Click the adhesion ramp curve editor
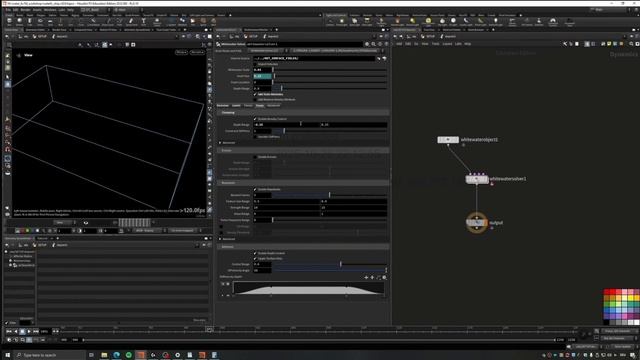The height and width of the screenshot is (360, 640). (x=308, y=288)
